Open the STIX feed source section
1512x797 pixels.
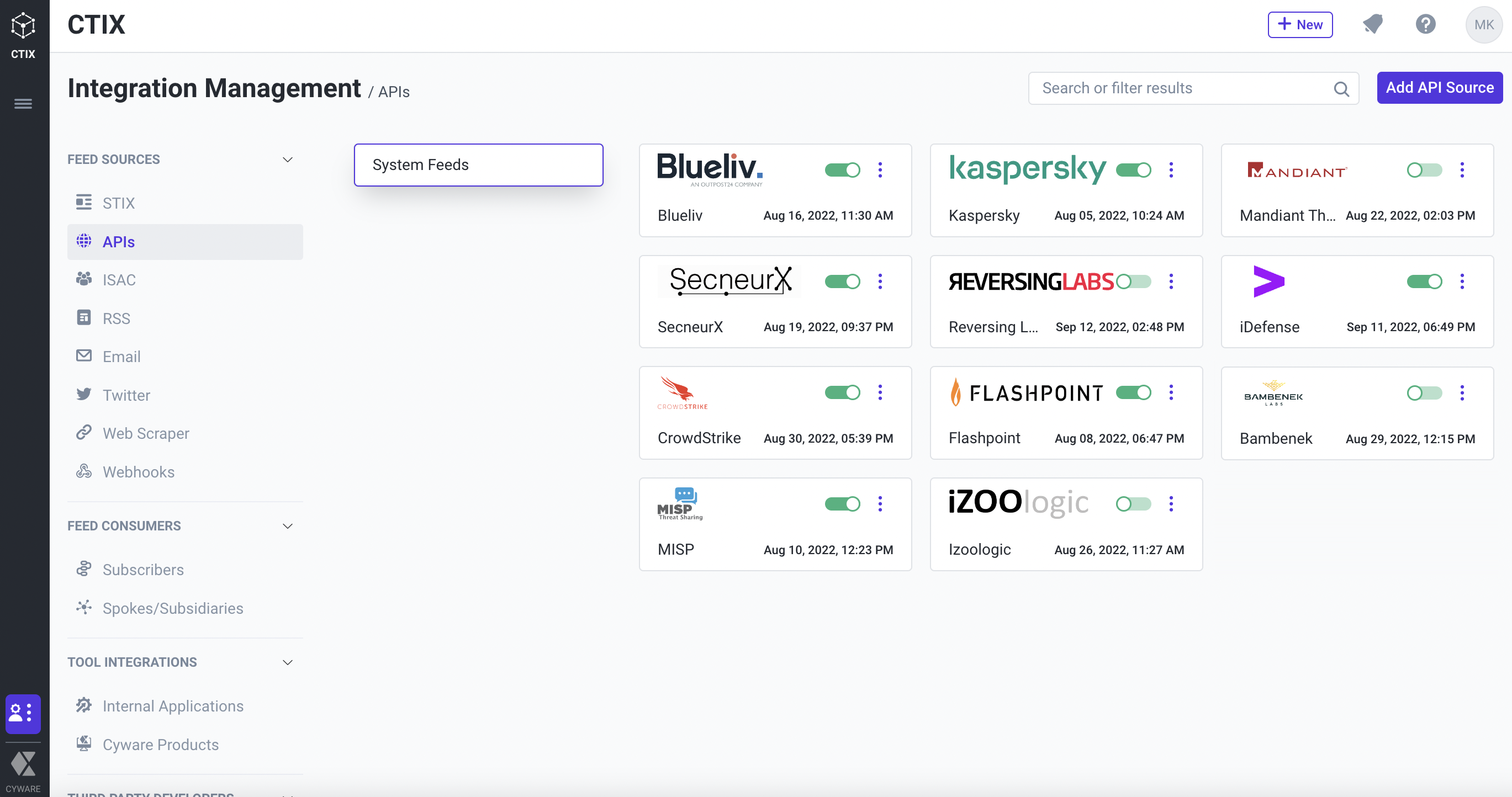[118, 202]
